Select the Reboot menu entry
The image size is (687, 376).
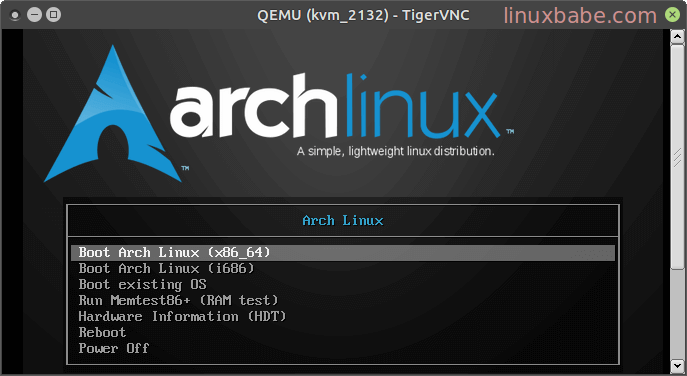[102, 332]
